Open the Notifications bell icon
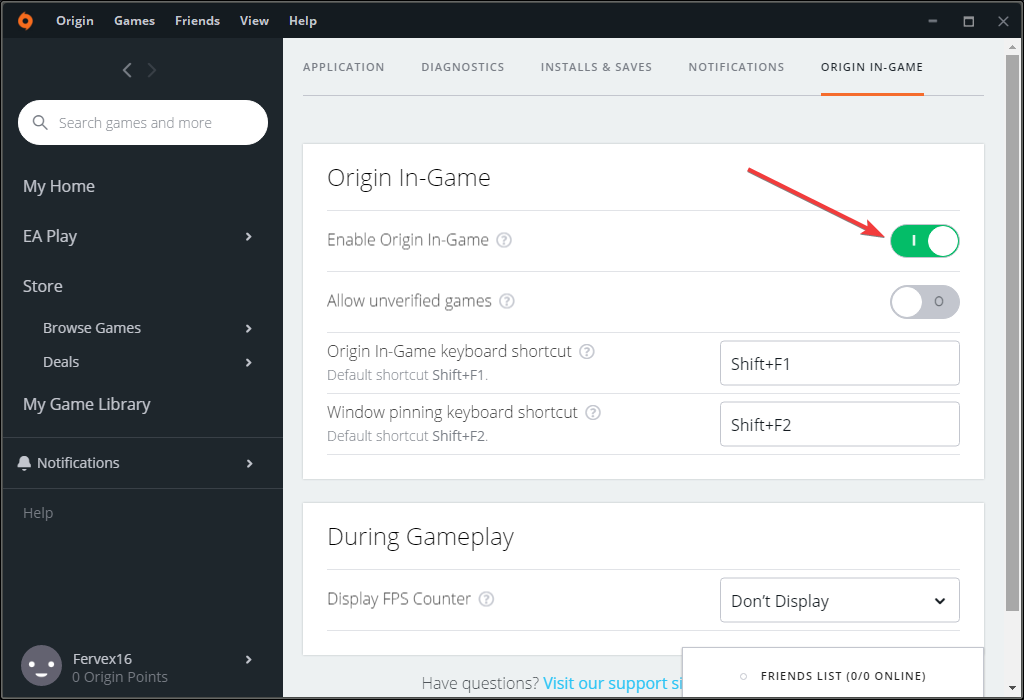The image size is (1024, 700). tap(24, 463)
